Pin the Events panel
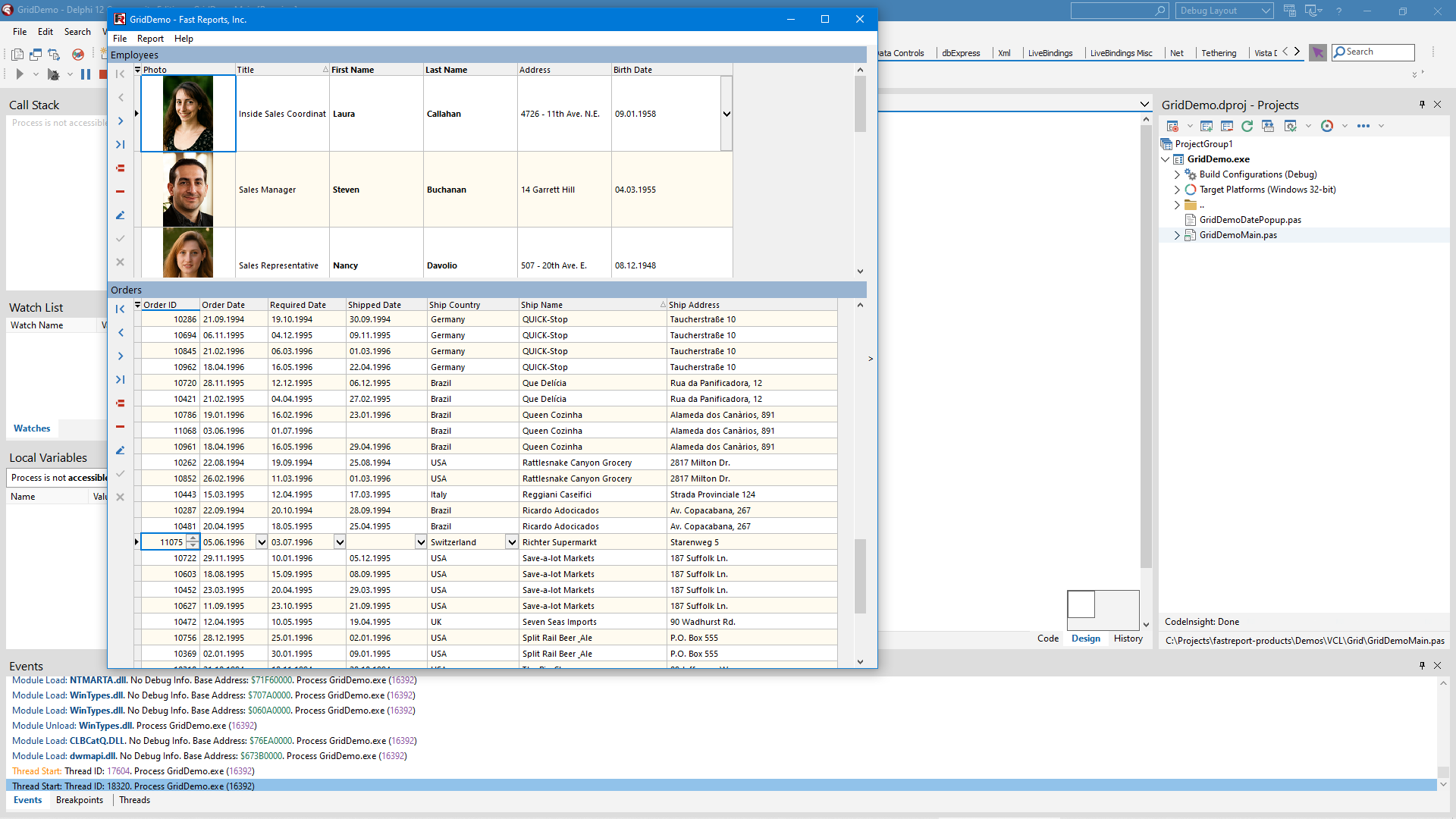1456x819 pixels. pos(1422,665)
